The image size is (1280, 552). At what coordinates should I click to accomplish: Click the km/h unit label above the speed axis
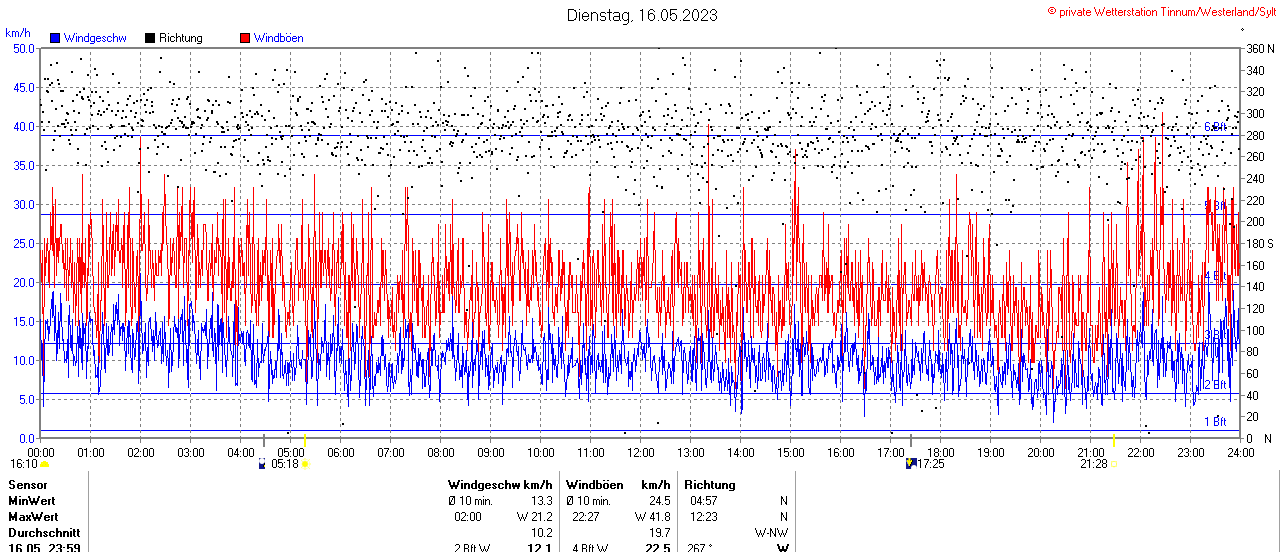click(x=18, y=33)
